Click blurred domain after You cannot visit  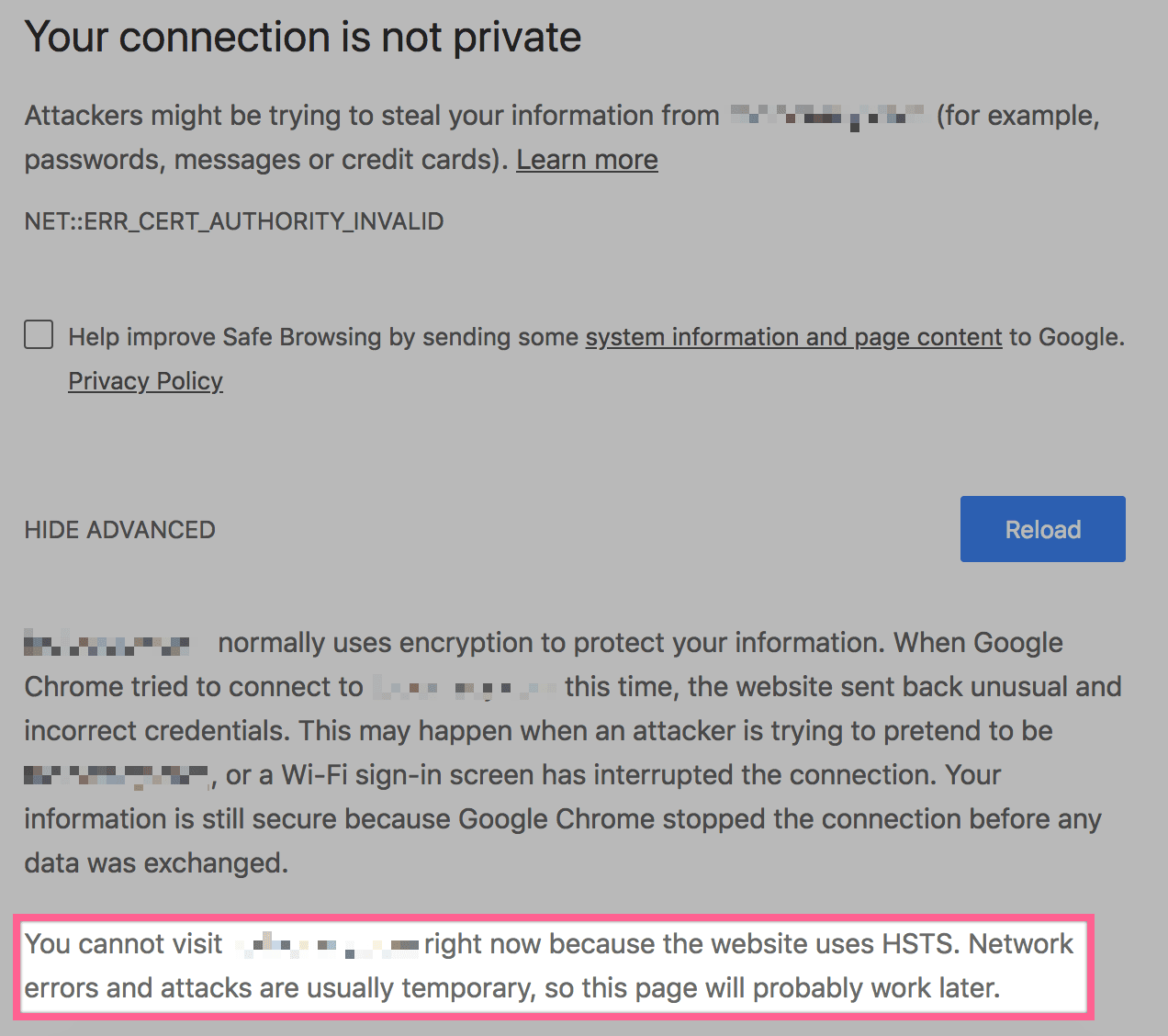pyautogui.click(x=326, y=944)
